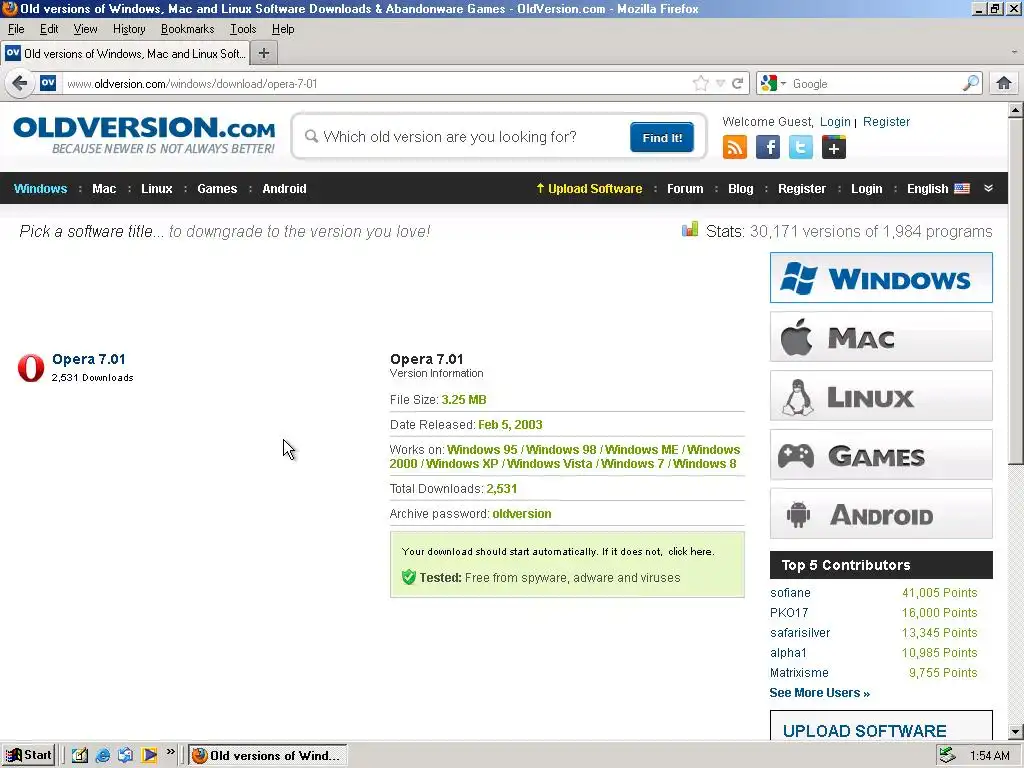
Task: Open the Blog nav link
Action: point(741,189)
